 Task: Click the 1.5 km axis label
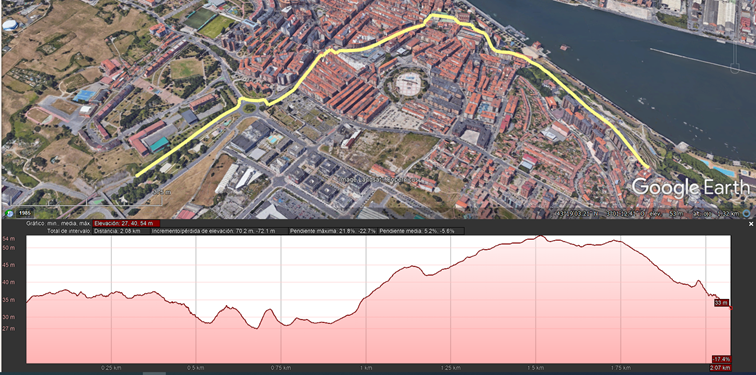coord(535,368)
